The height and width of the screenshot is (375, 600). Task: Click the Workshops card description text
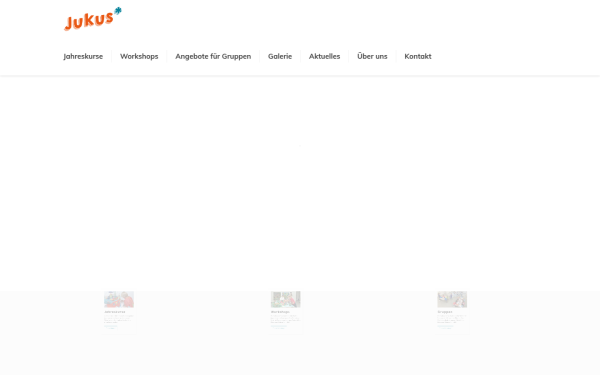[285, 319]
